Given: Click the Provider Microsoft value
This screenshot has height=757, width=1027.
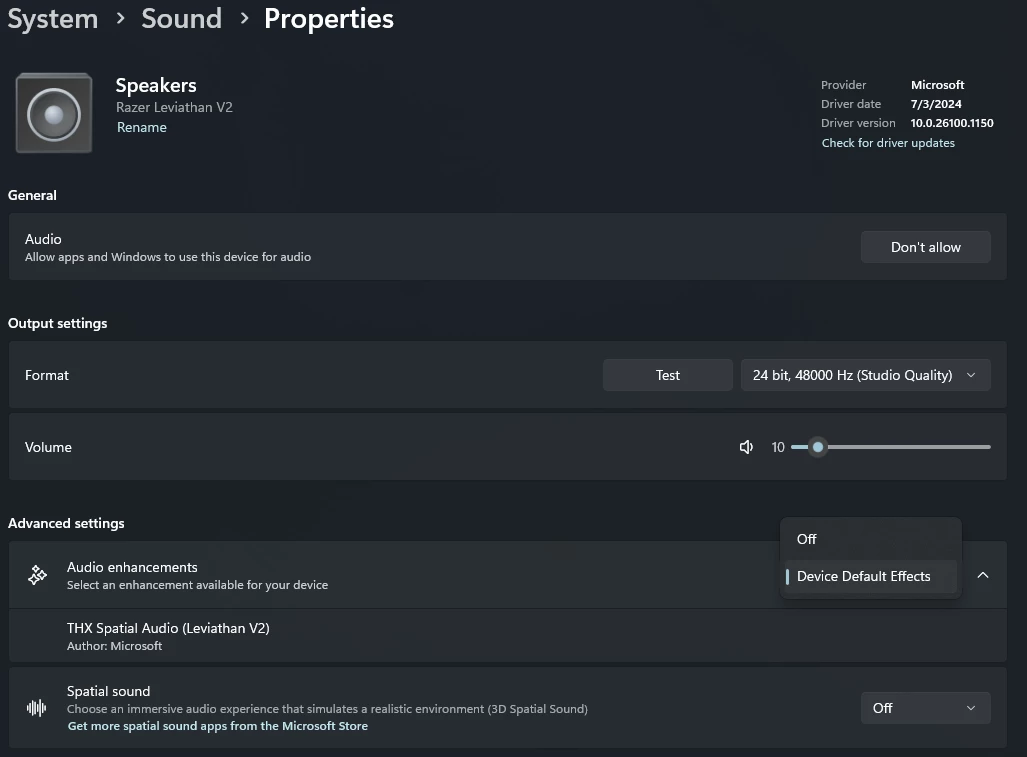Looking at the screenshot, I should coord(937,85).
